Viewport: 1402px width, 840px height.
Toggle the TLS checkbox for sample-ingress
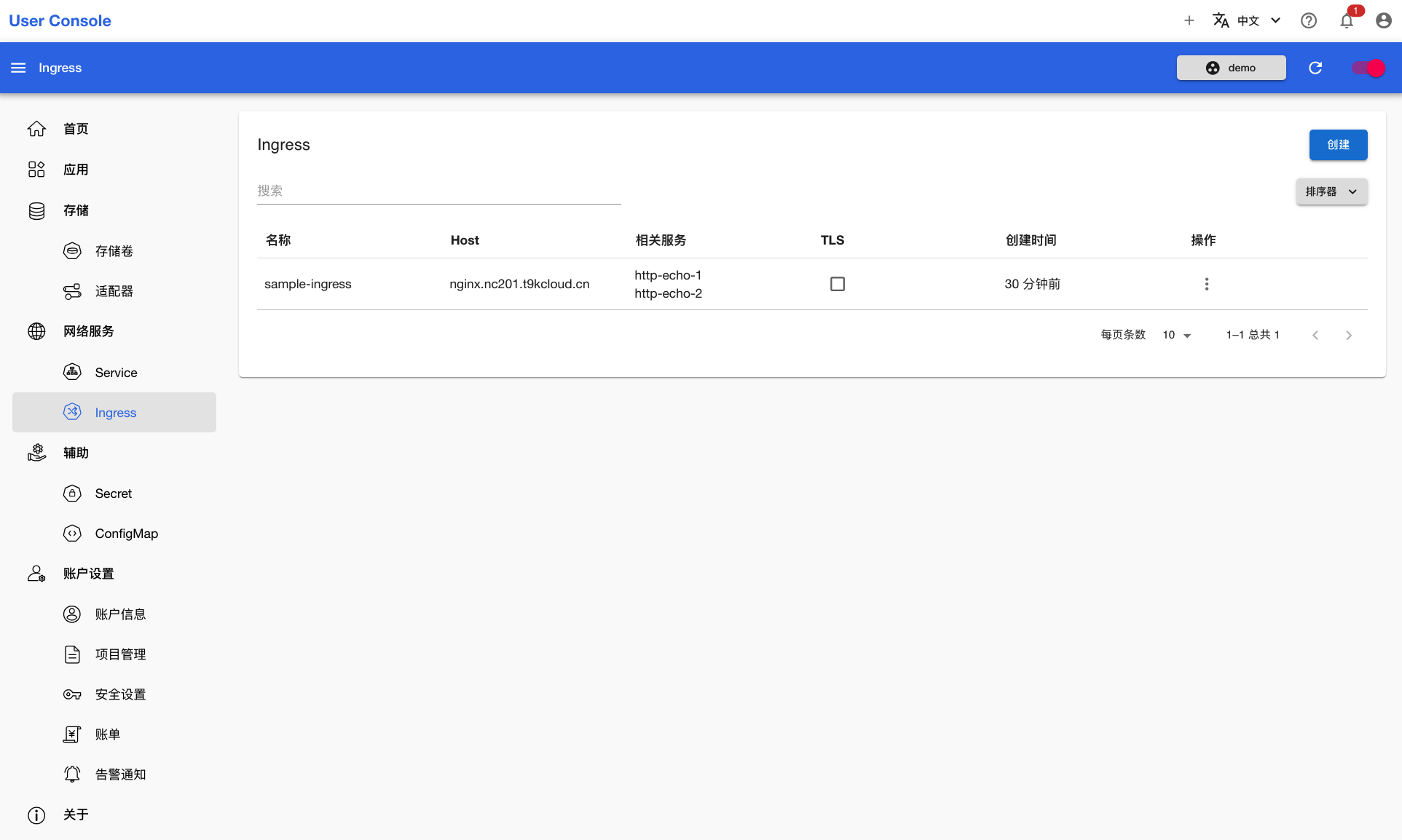click(x=838, y=284)
